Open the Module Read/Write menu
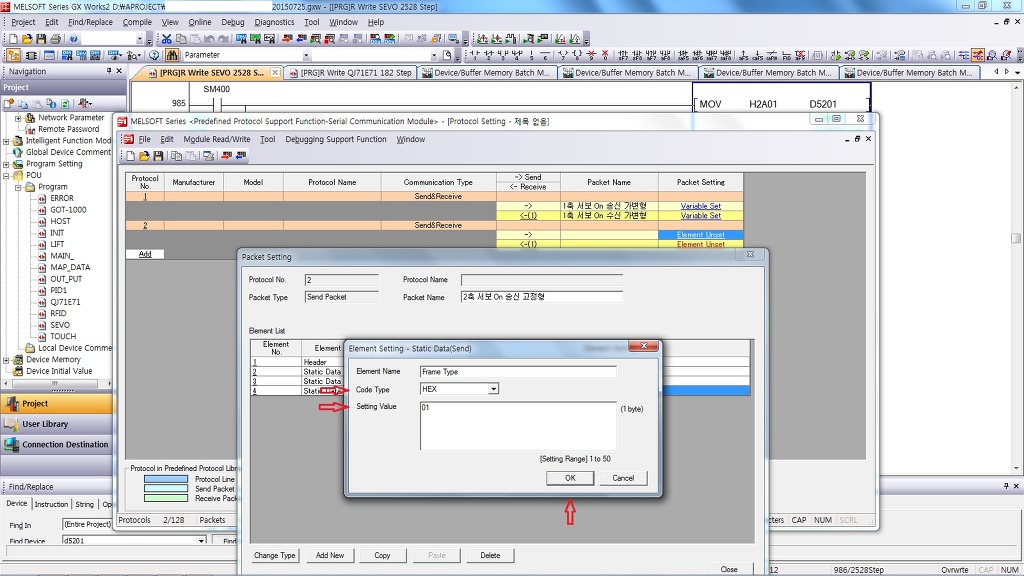The width and height of the screenshot is (1024, 576). point(216,139)
